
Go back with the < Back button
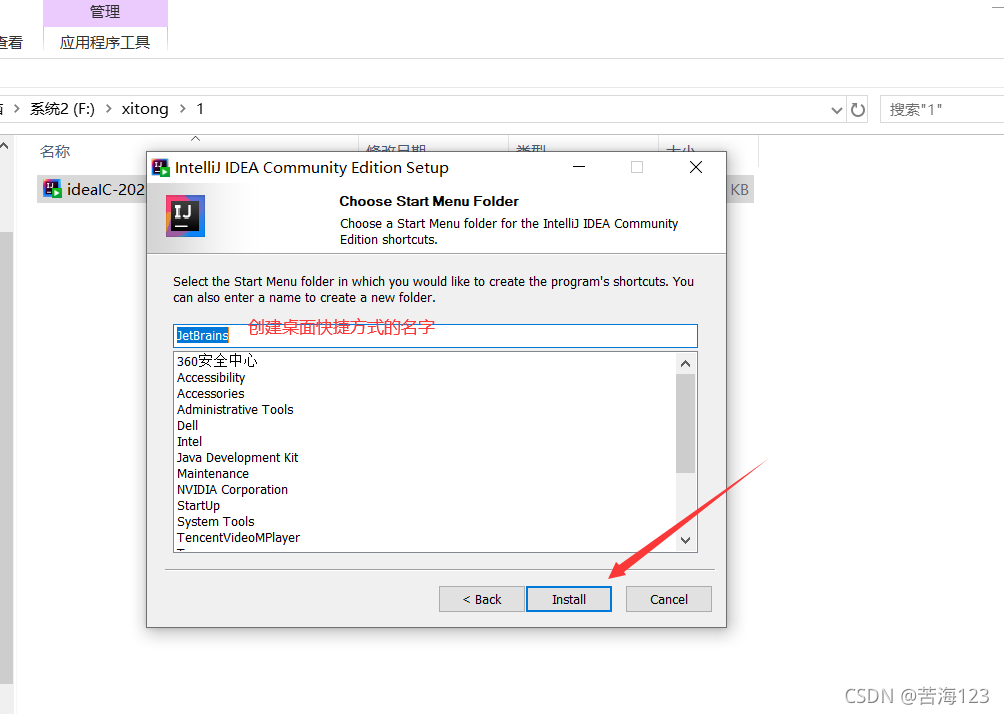pyautogui.click(x=482, y=599)
